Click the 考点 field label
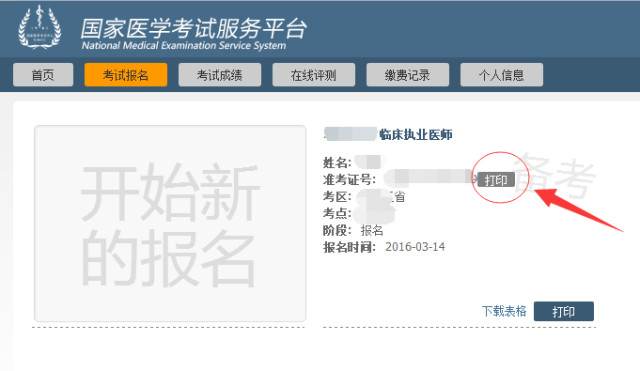Viewport: 640px width, 371px height. [x=337, y=213]
